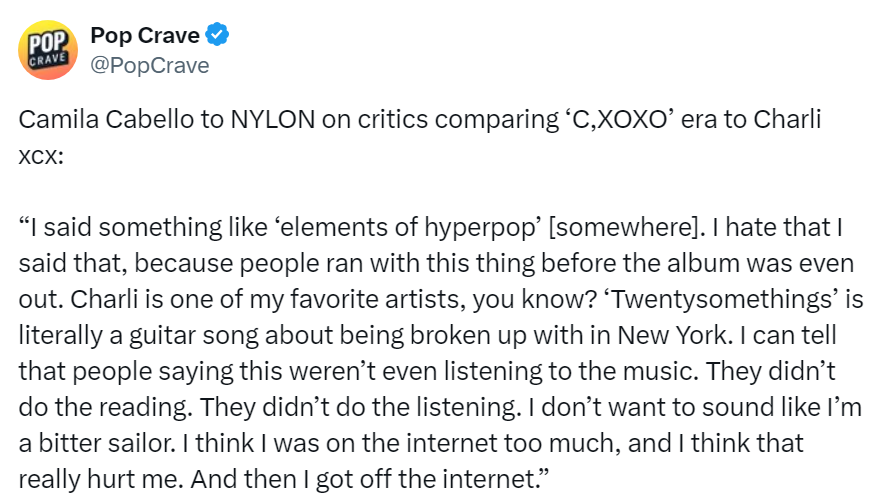Visit the @PopCrave handle link

(150, 65)
